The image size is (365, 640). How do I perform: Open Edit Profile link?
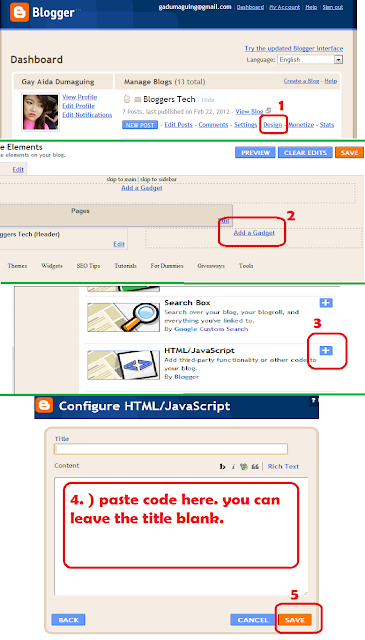(x=78, y=106)
